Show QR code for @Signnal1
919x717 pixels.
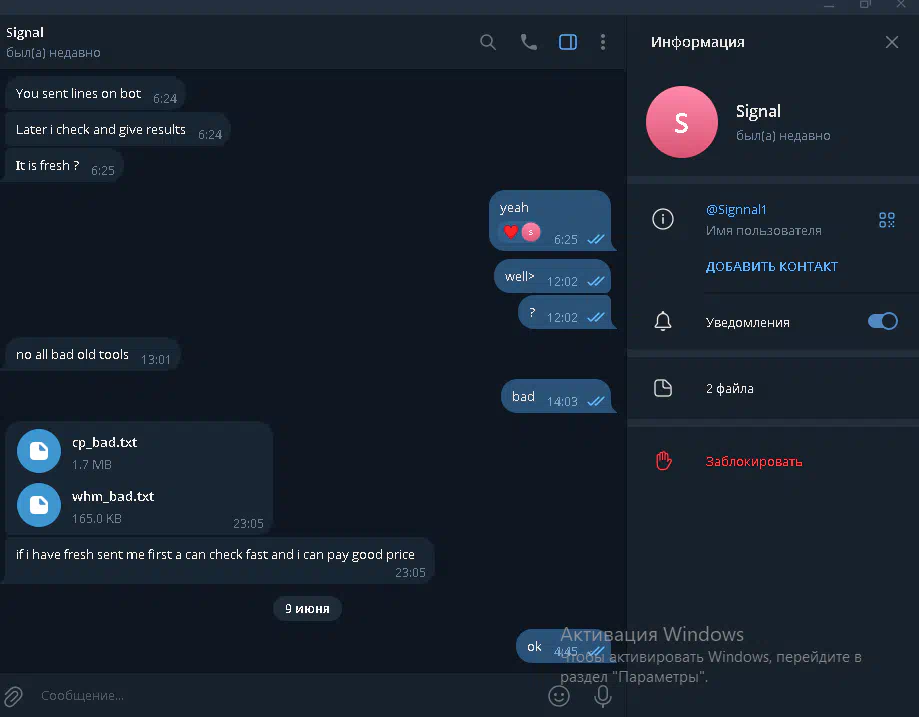click(887, 220)
